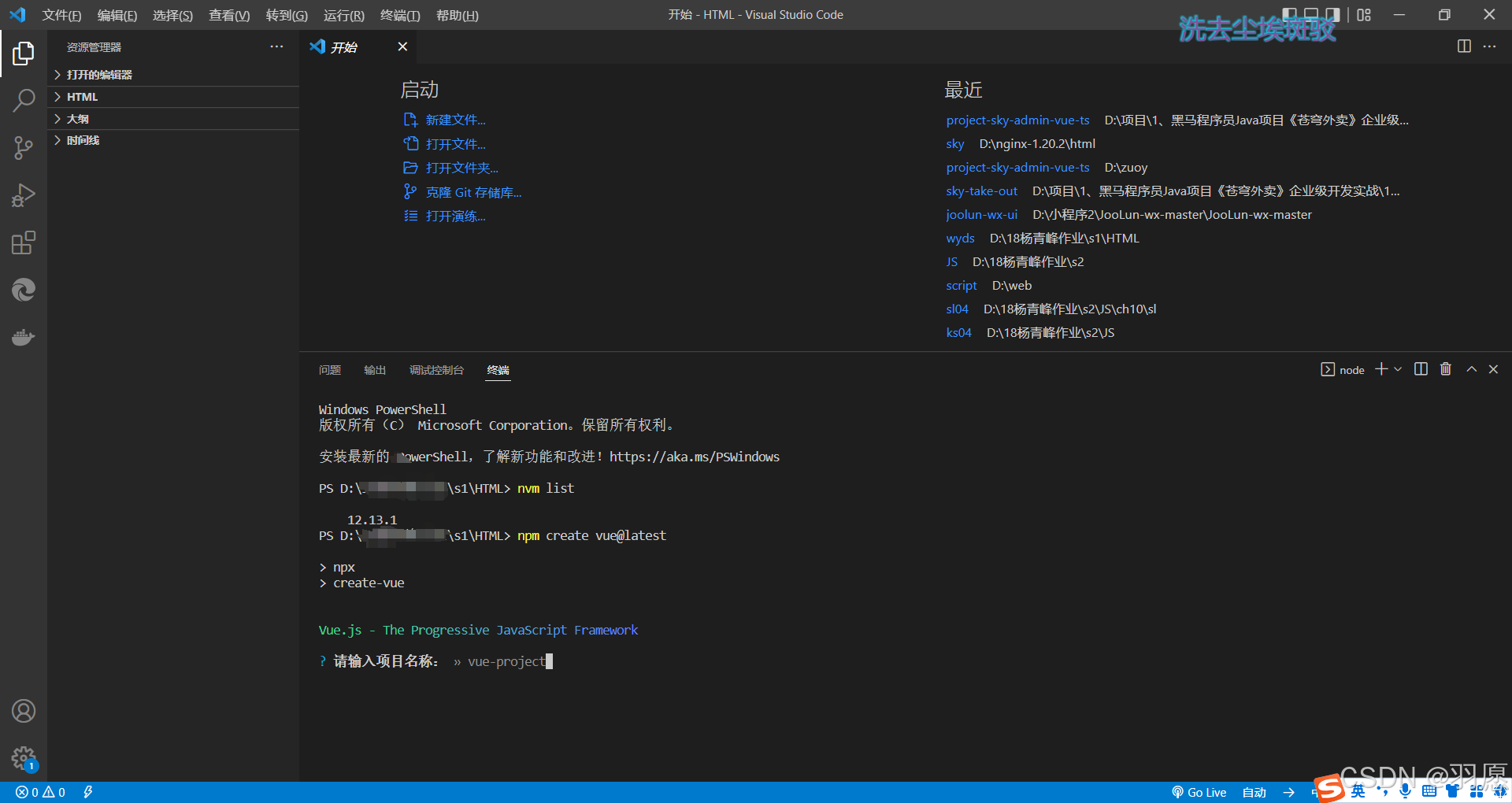Click the 克隆 Git 存储库... link
Screen dimensions: 1512x803
click(473, 192)
